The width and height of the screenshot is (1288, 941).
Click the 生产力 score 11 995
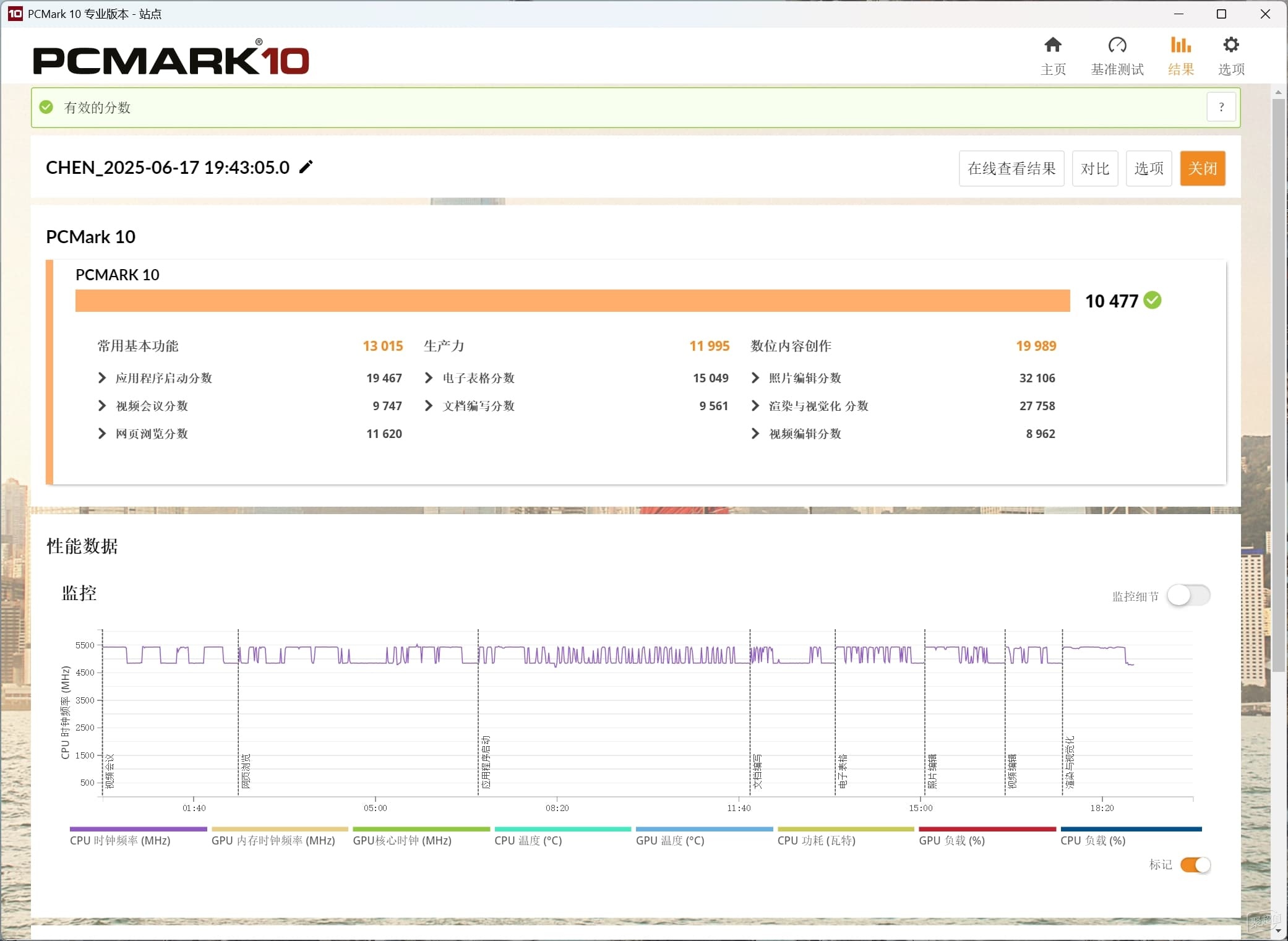[710, 346]
